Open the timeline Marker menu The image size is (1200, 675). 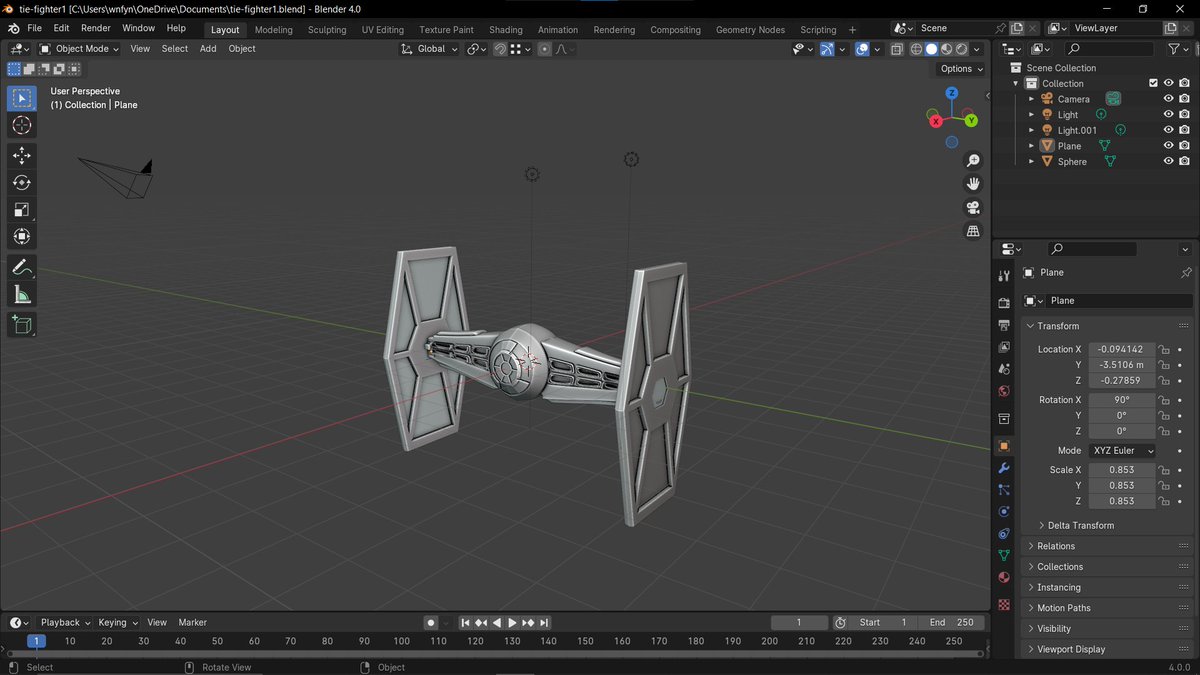pyautogui.click(x=193, y=622)
